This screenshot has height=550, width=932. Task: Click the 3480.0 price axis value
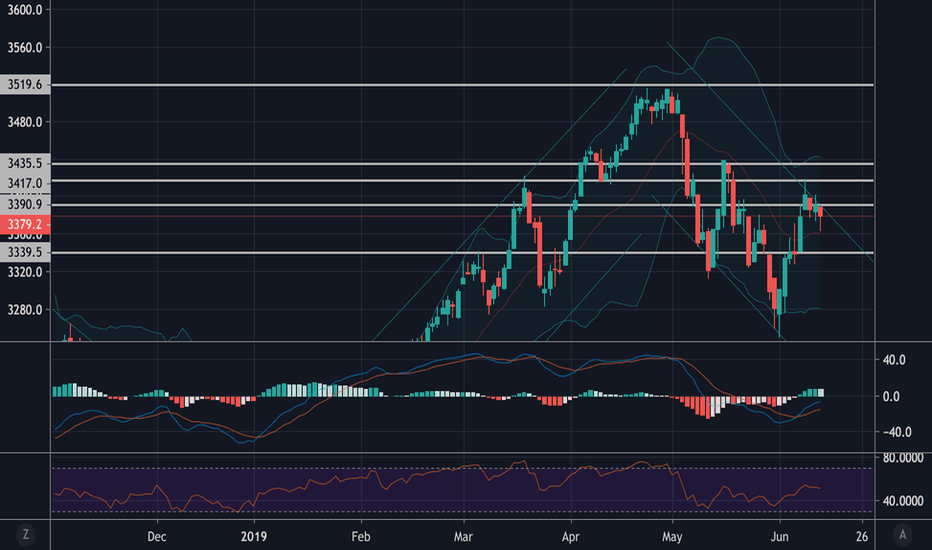click(25, 122)
